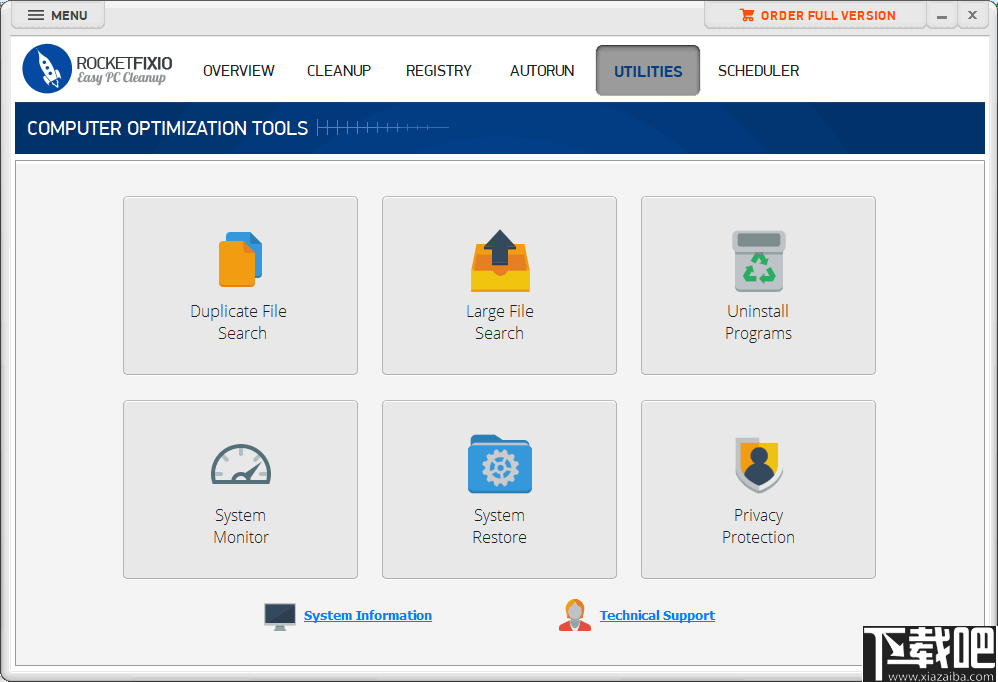Open the REGISTRY tab
This screenshot has height=682, width=998.
pos(439,71)
